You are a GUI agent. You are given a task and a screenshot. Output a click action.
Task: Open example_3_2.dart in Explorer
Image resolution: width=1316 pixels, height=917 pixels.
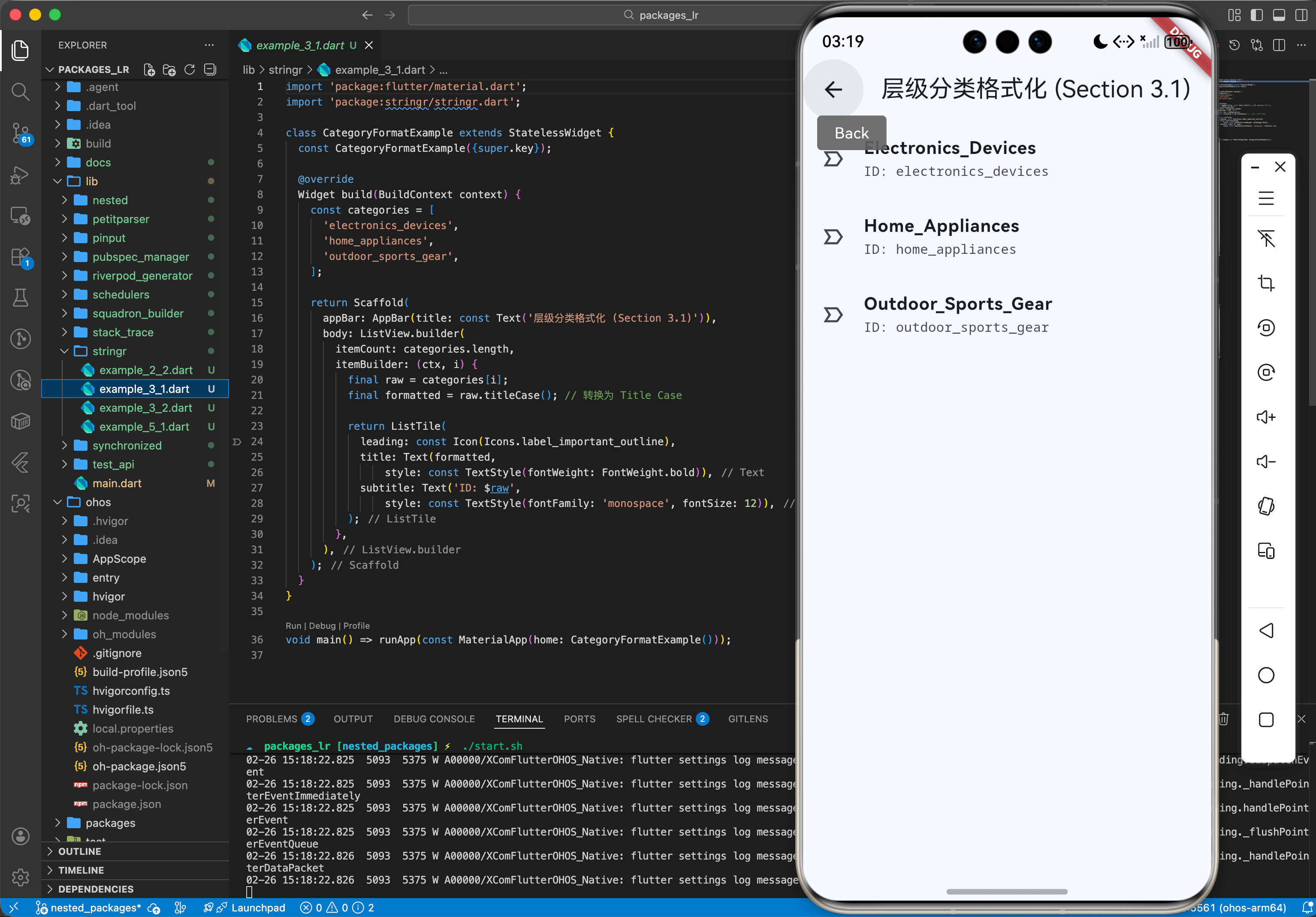[145, 407]
